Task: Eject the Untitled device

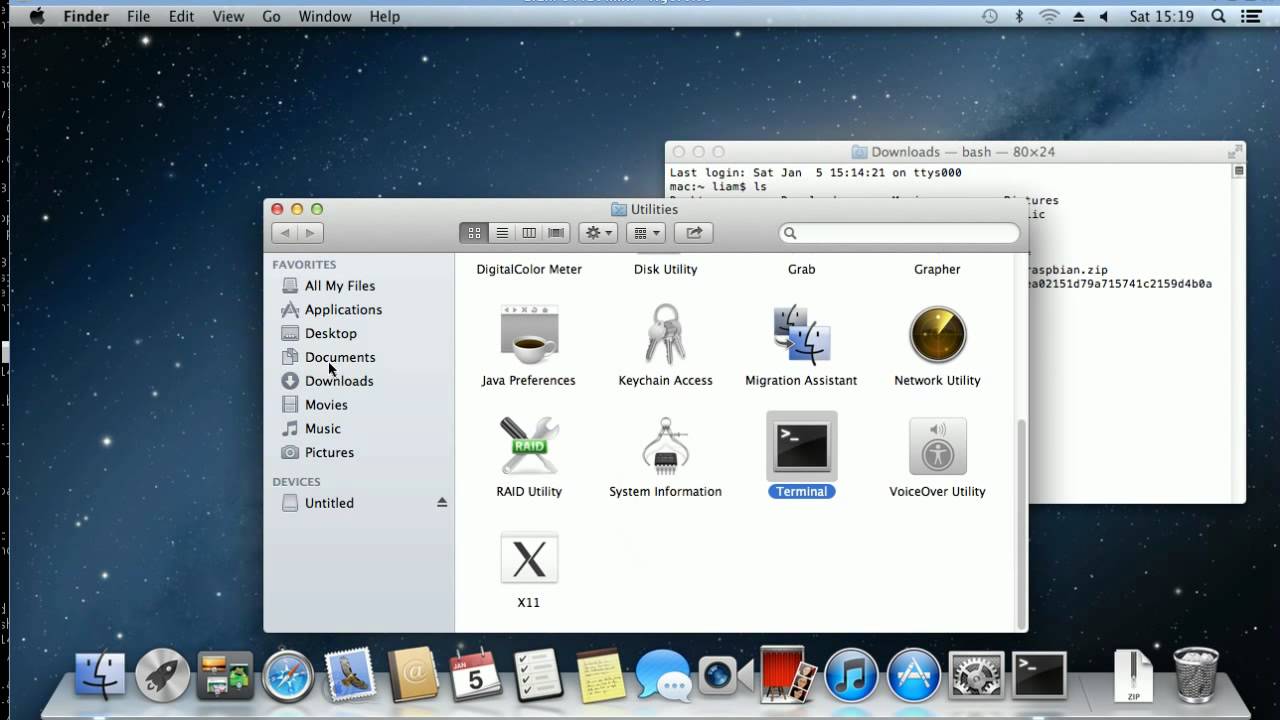Action: pyautogui.click(x=442, y=503)
